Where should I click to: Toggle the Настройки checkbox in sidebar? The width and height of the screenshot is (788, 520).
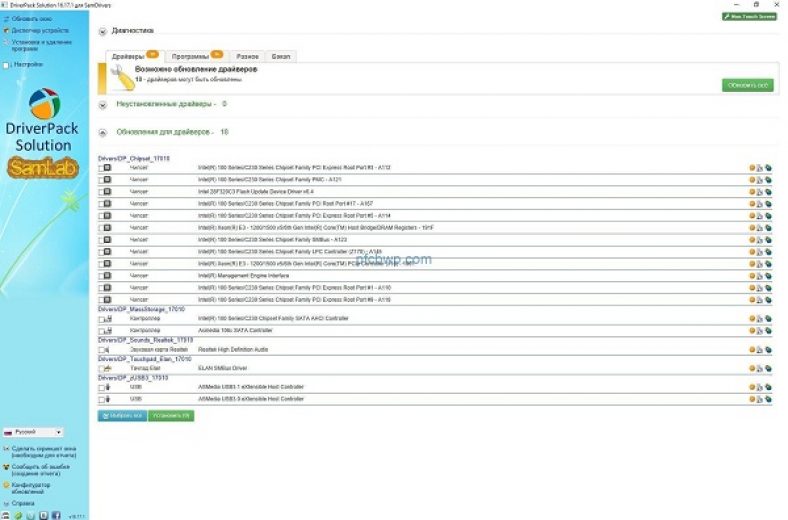[6, 65]
